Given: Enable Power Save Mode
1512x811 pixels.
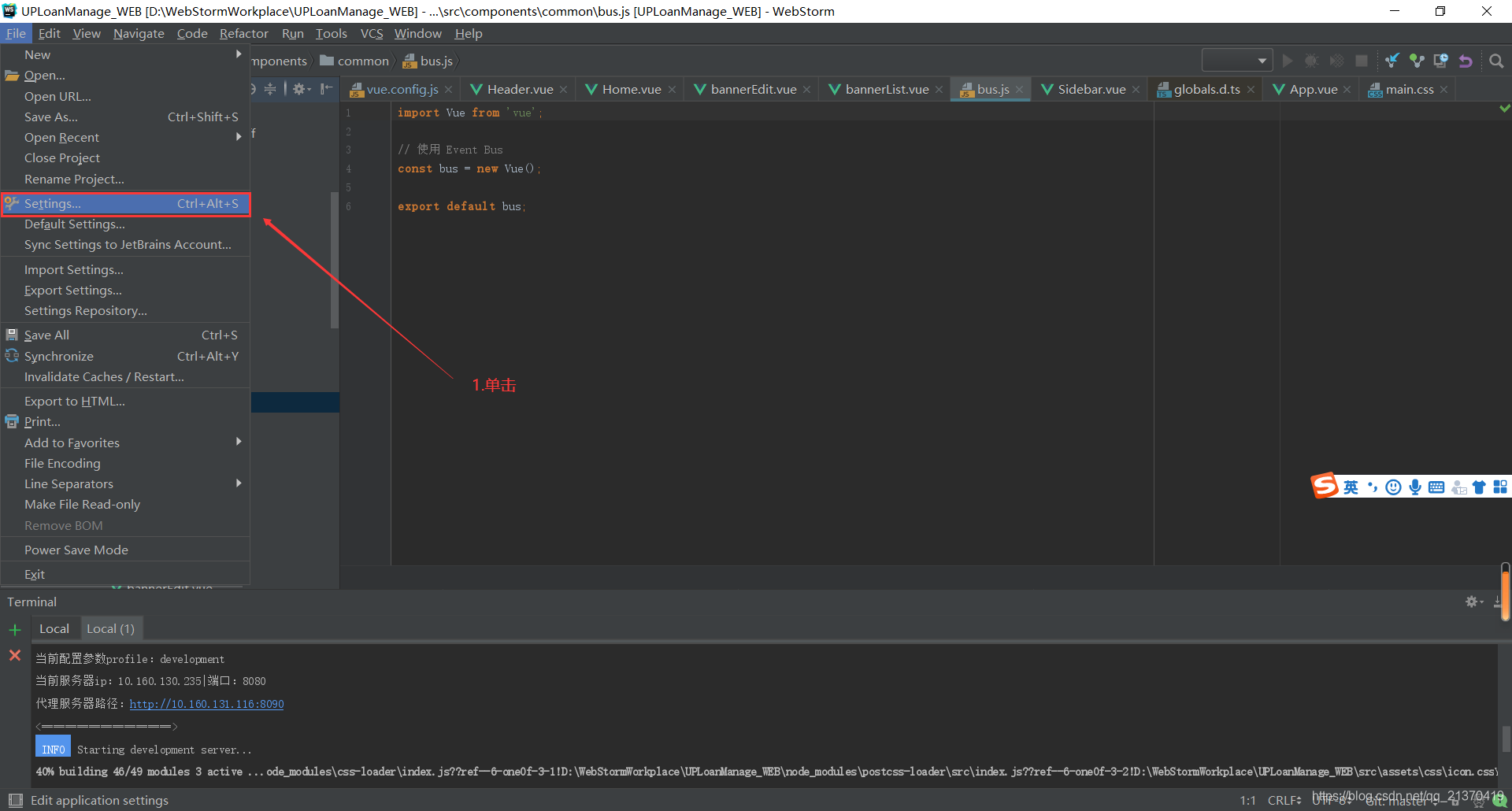Looking at the screenshot, I should coord(76,549).
